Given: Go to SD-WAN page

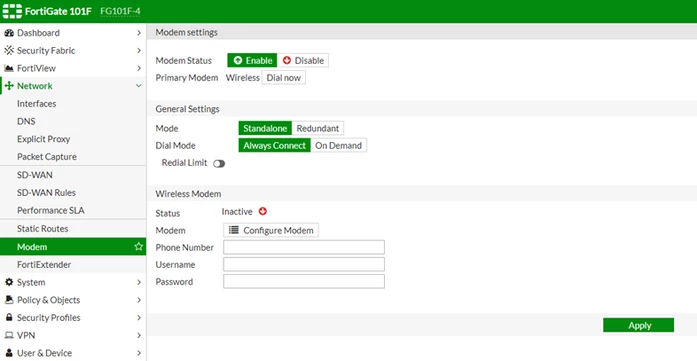Looking at the screenshot, I should [73, 175].
